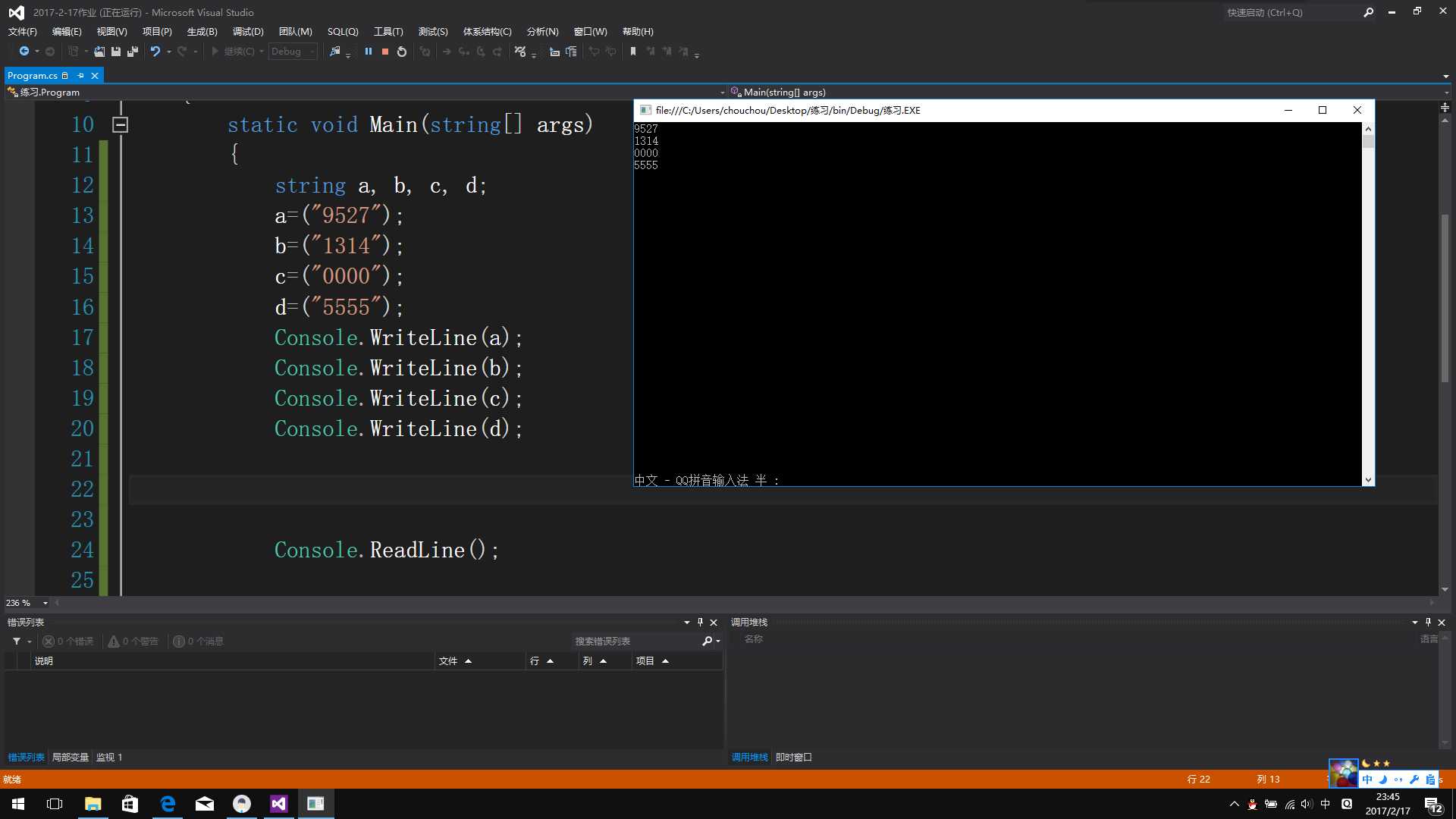Click the Undo arrow icon

155,52
